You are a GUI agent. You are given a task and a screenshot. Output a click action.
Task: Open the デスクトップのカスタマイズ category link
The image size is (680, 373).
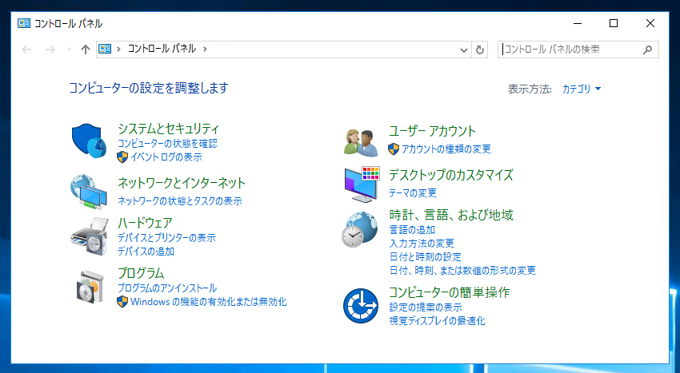click(451, 175)
